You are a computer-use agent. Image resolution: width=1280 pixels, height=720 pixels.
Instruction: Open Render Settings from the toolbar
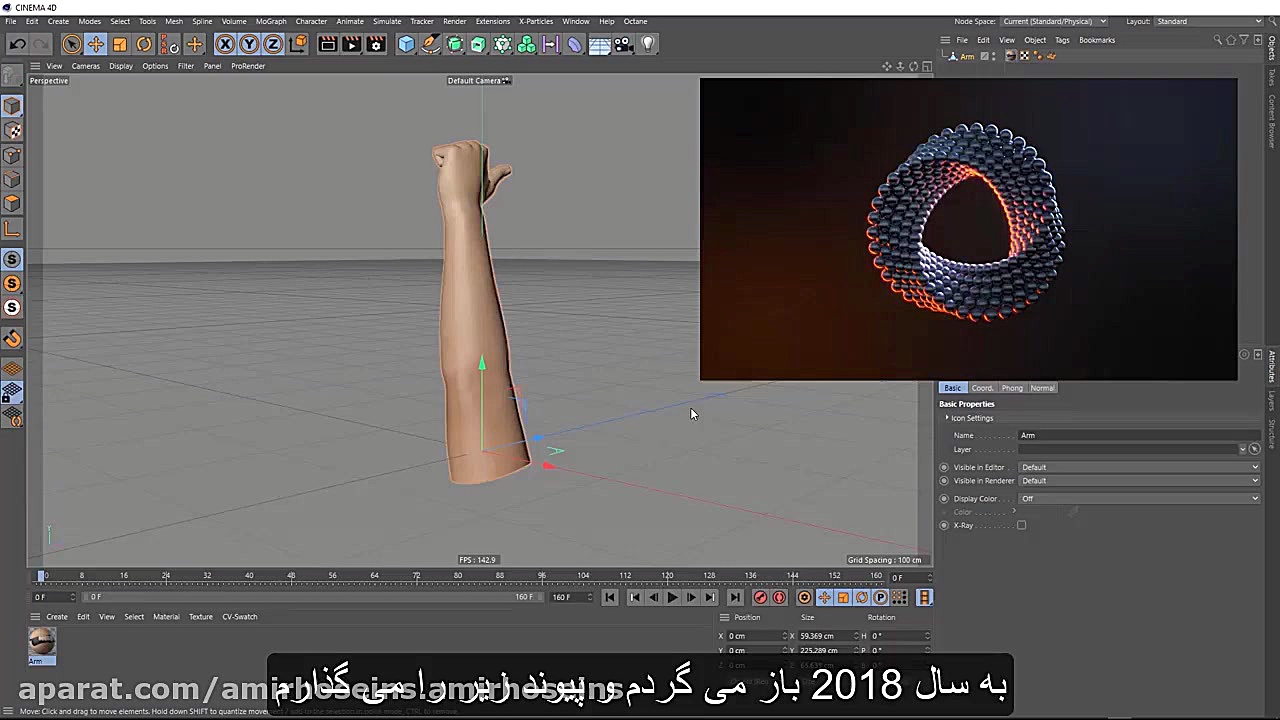[375, 44]
